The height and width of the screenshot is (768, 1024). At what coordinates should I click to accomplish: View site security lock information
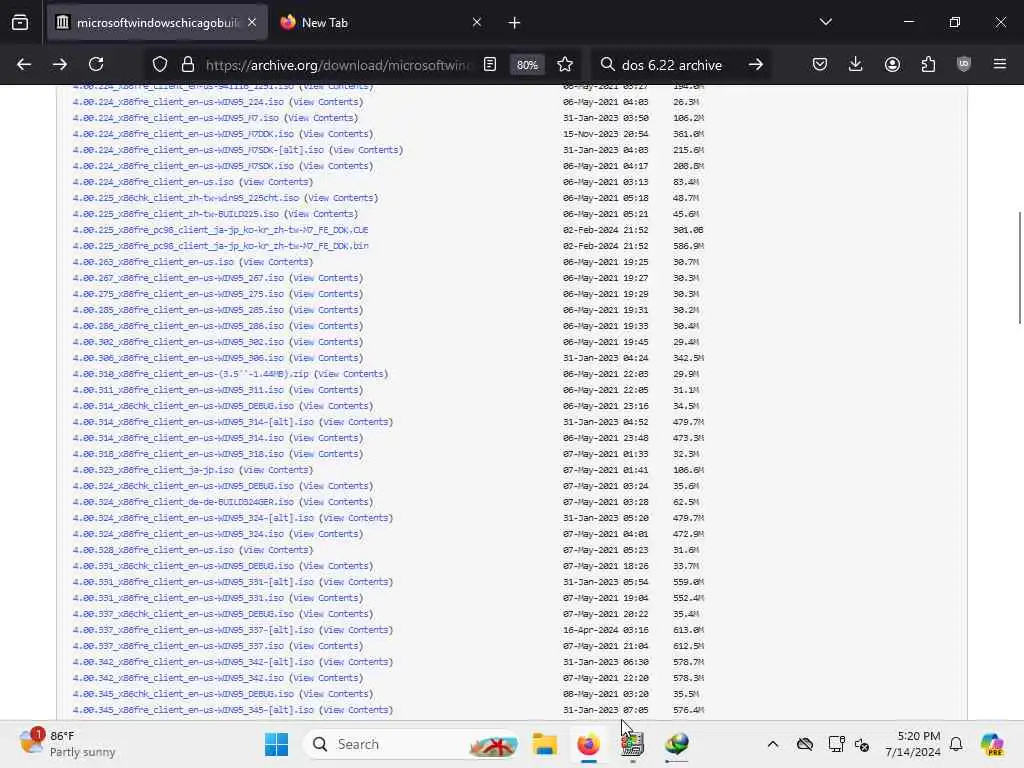pos(188,64)
